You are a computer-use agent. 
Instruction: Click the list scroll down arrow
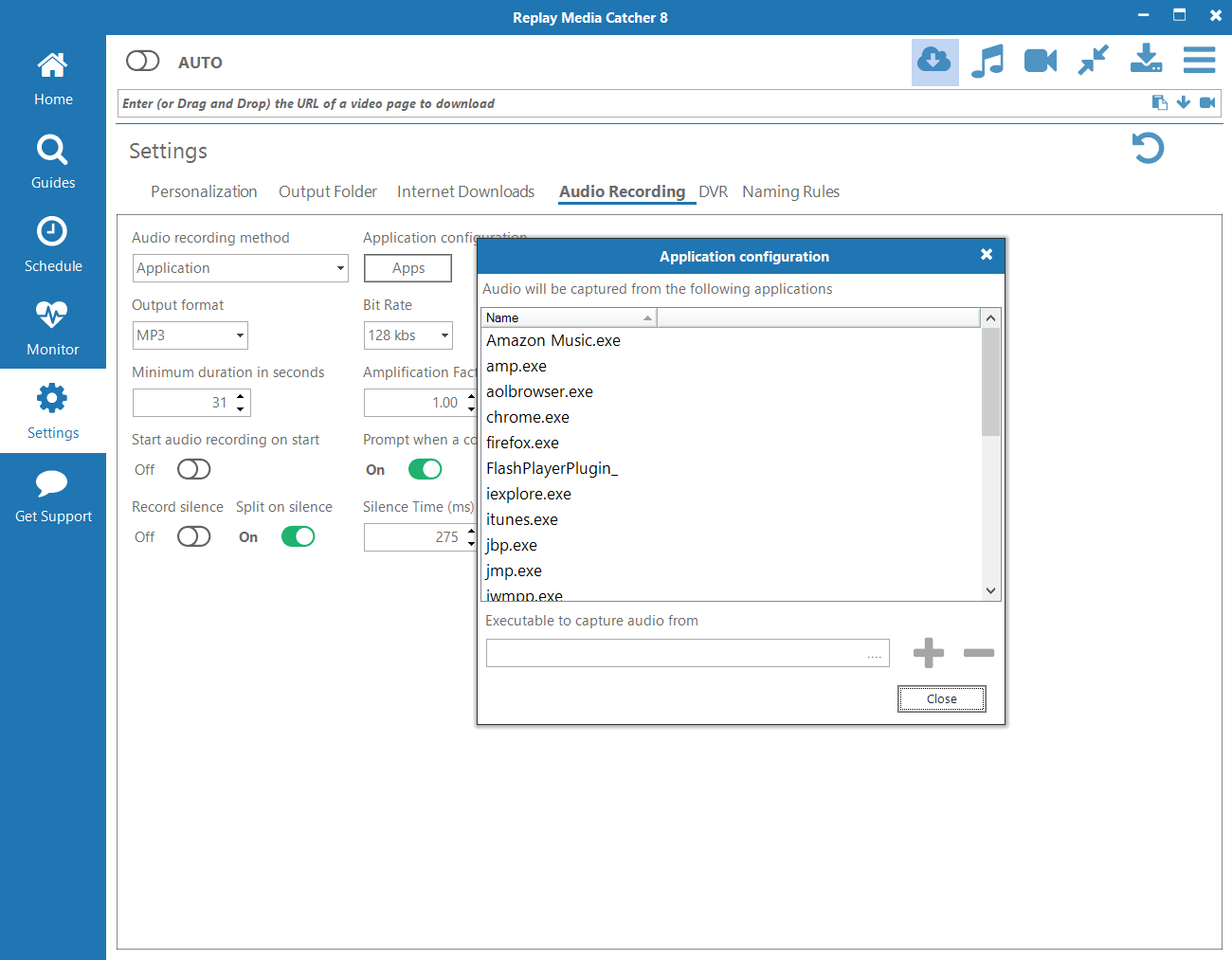click(x=990, y=590)
